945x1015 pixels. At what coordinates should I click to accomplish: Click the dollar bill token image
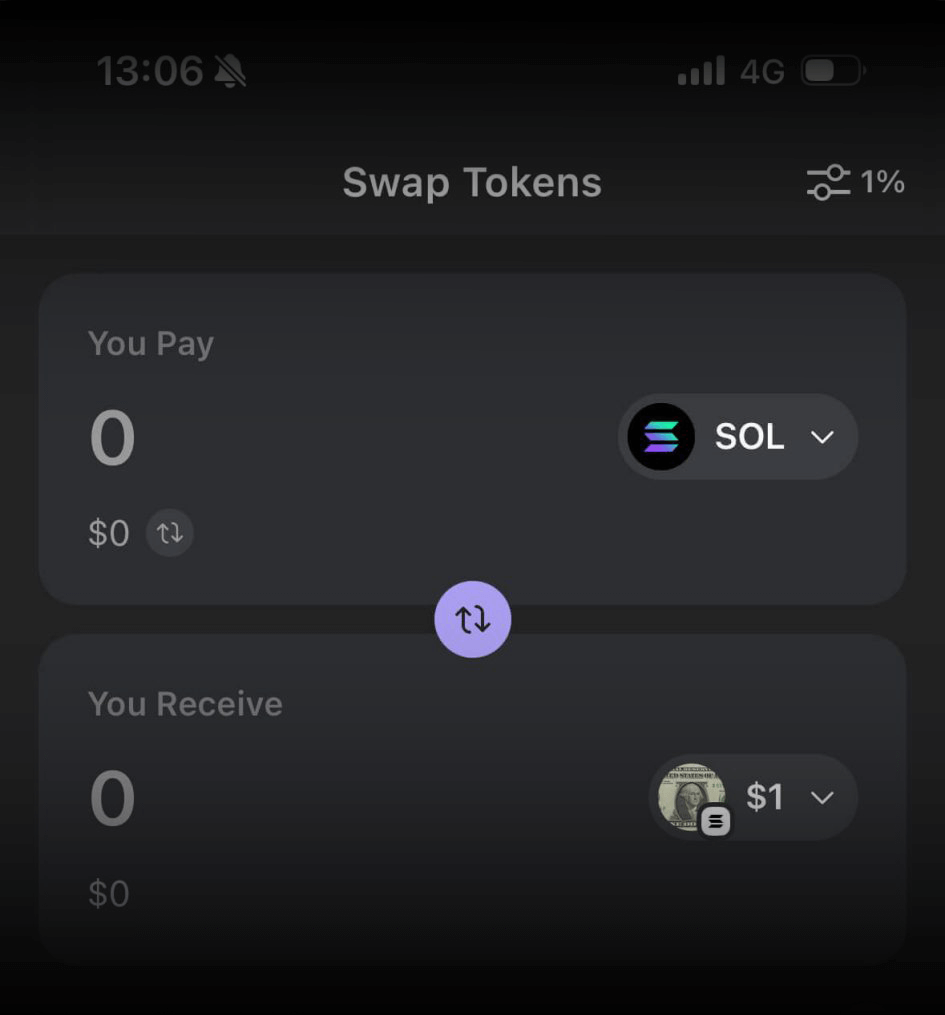click(x=688, y=796)
